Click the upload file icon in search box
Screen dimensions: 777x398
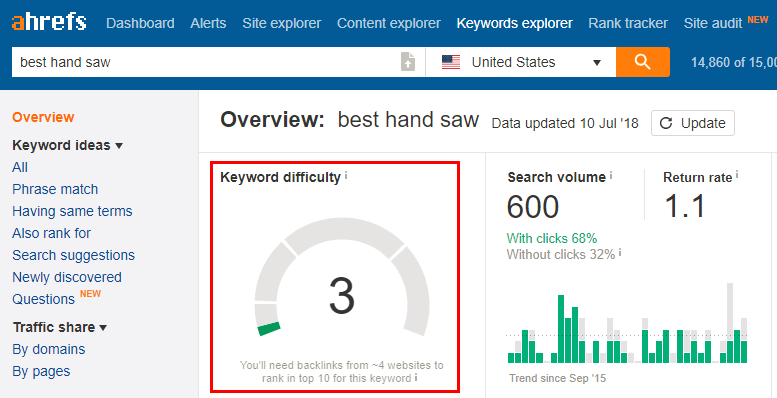[x=408, y=62]
